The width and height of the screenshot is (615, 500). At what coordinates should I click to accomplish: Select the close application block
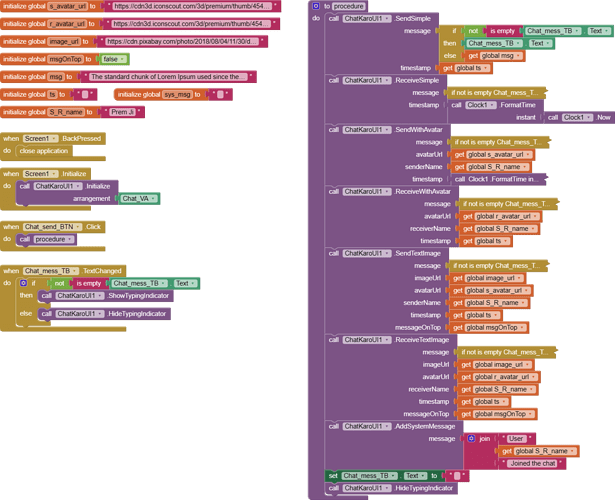point(45,150)
